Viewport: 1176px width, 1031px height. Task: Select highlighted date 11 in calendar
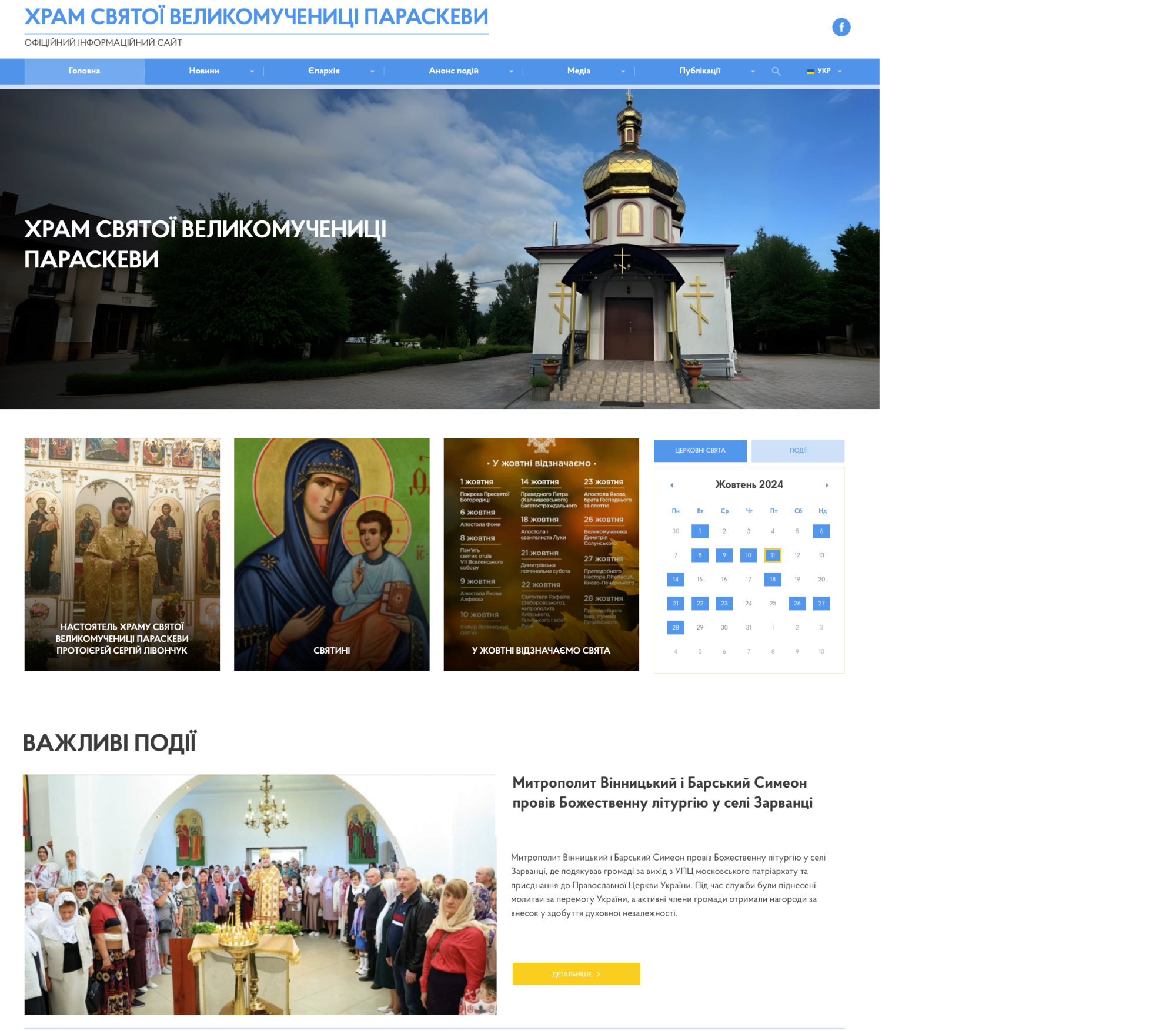[773, 555]
